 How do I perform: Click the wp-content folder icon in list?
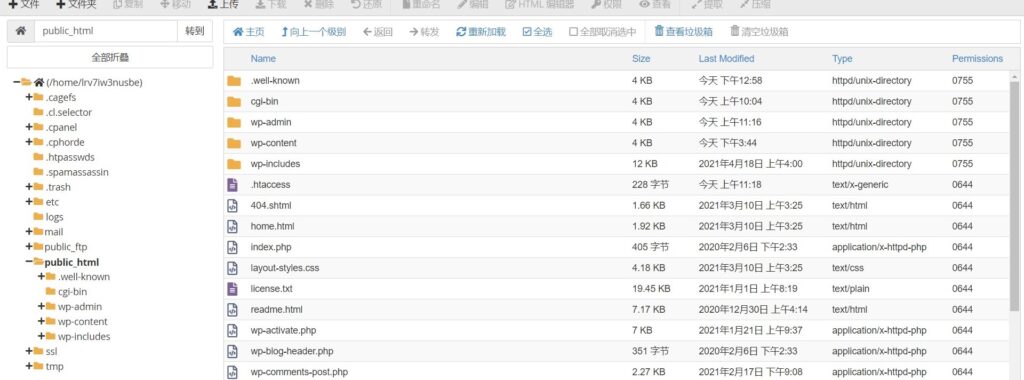pos(234,143)
